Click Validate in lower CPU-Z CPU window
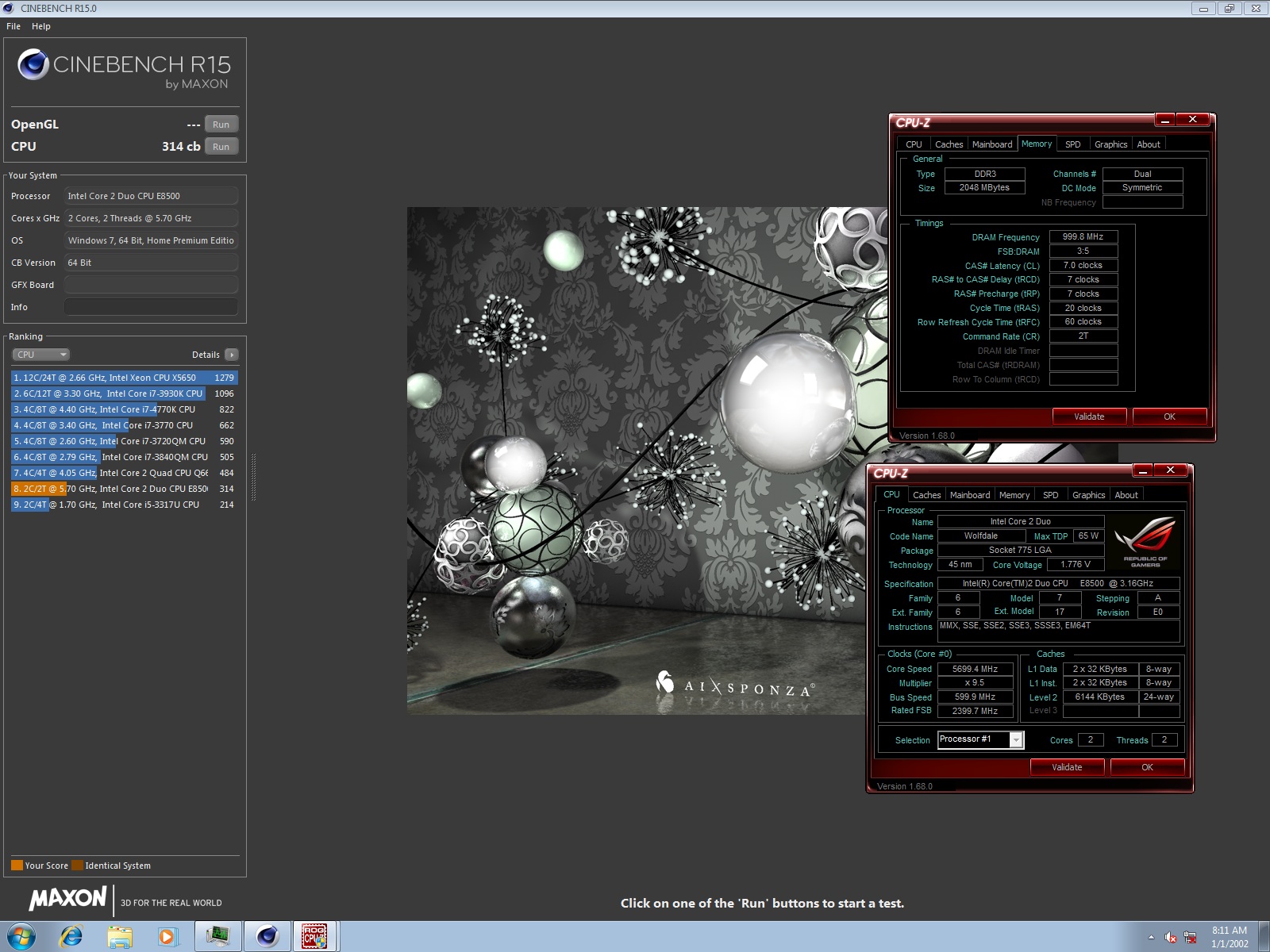Screen dimensions: 1270x952 click(x=1067, y=767)
